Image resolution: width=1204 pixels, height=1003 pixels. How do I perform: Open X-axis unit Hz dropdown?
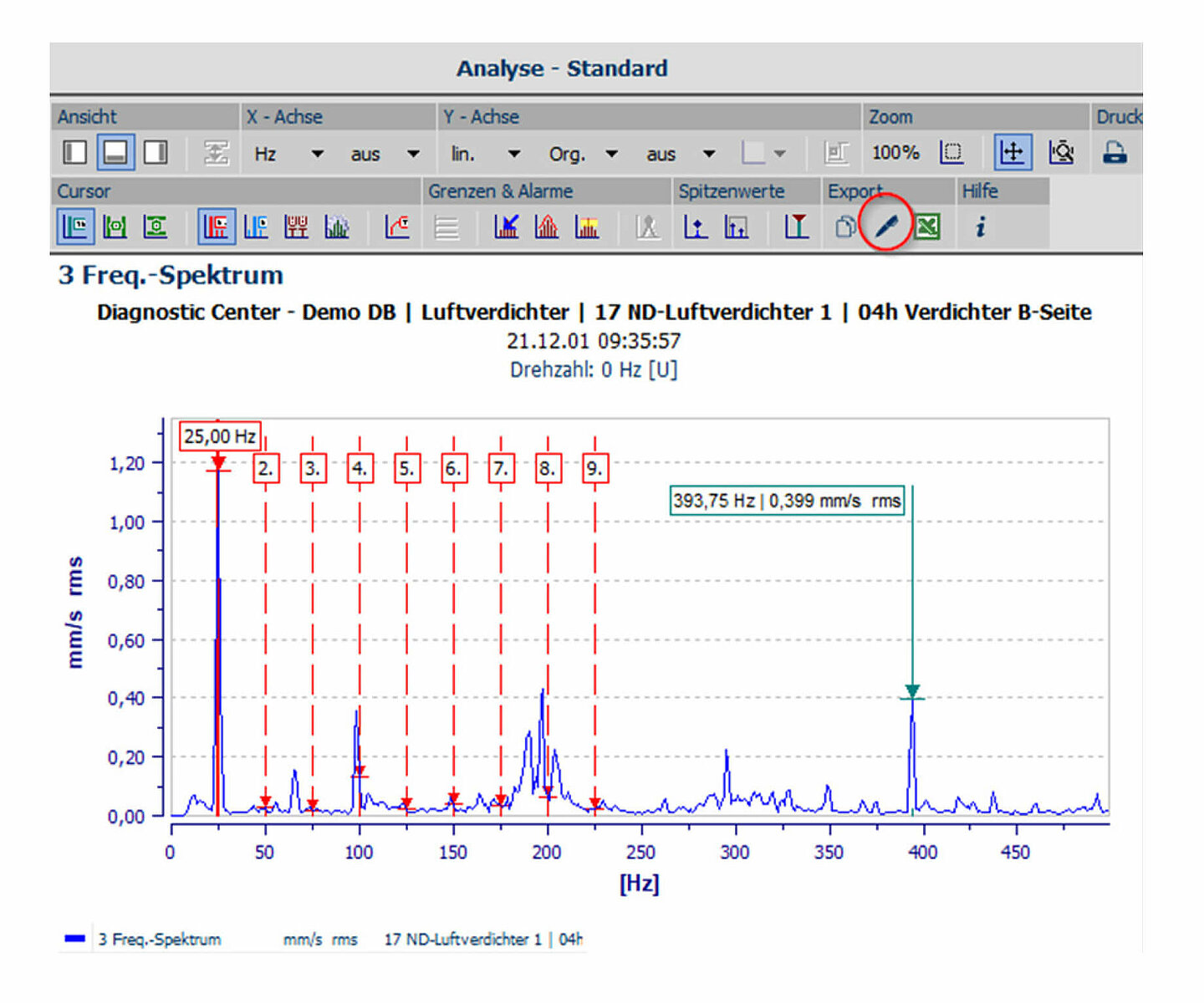point(288,154)
